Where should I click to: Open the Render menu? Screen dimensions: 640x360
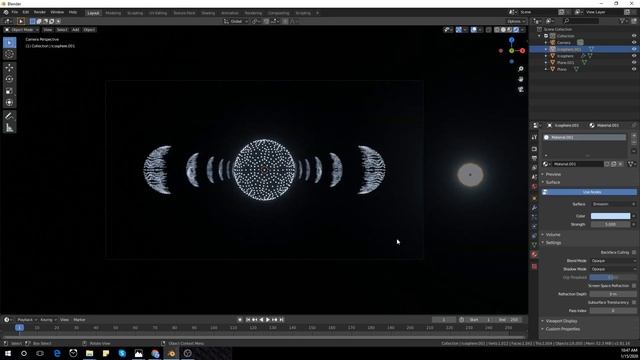(40, 13)
